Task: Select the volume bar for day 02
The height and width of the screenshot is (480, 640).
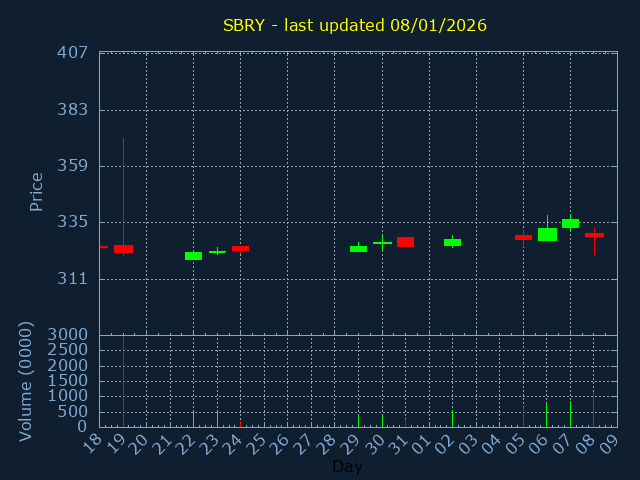Action: (x=452, y=419)
